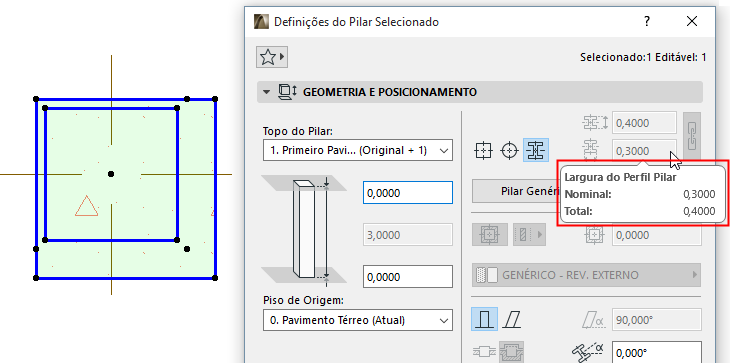The image size is (730, 363).
Task: Click the slant angle field 90,000°
Action: coord(656,320)
